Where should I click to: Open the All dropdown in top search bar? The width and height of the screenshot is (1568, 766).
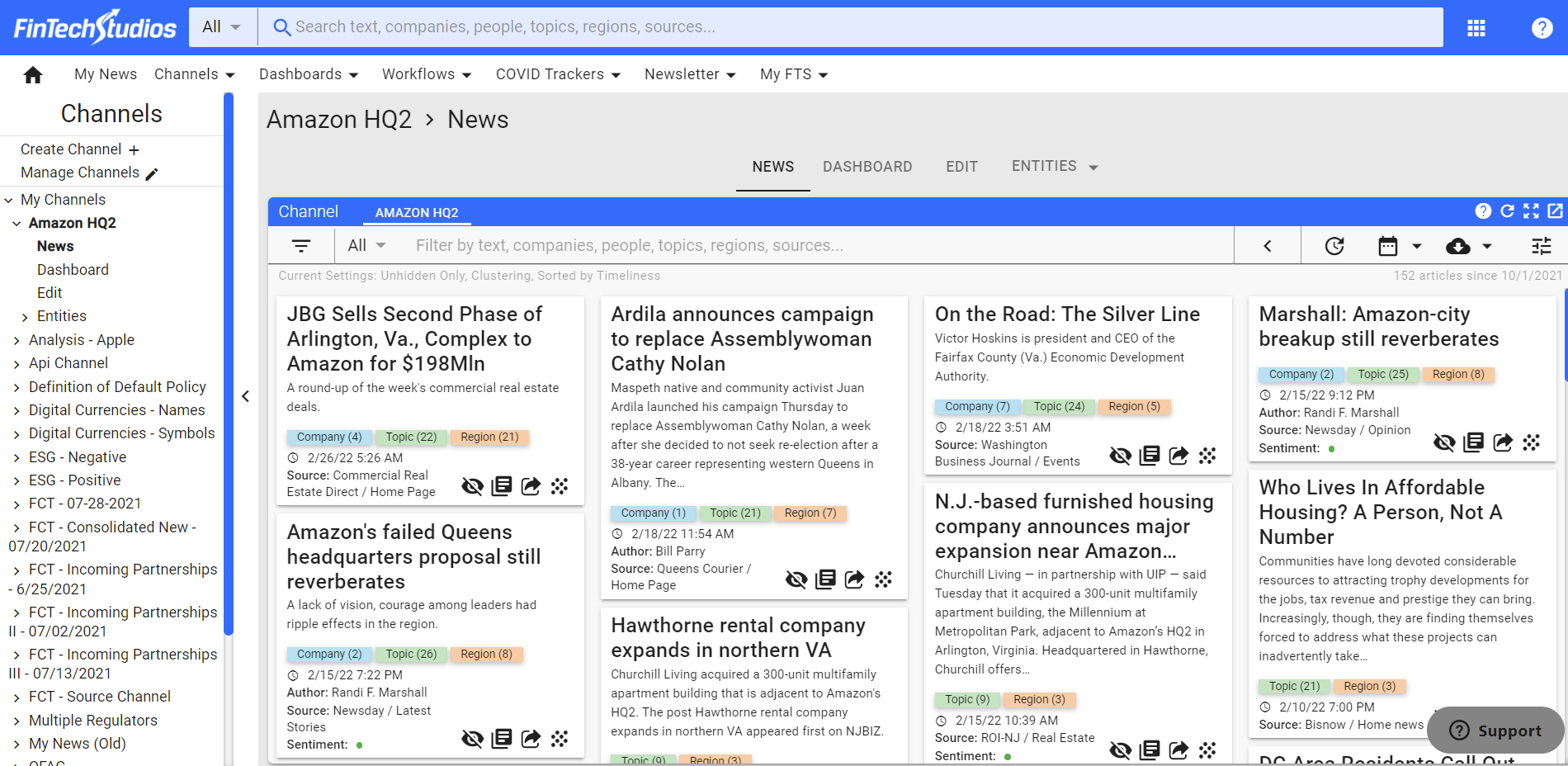[x=222, y=27]
